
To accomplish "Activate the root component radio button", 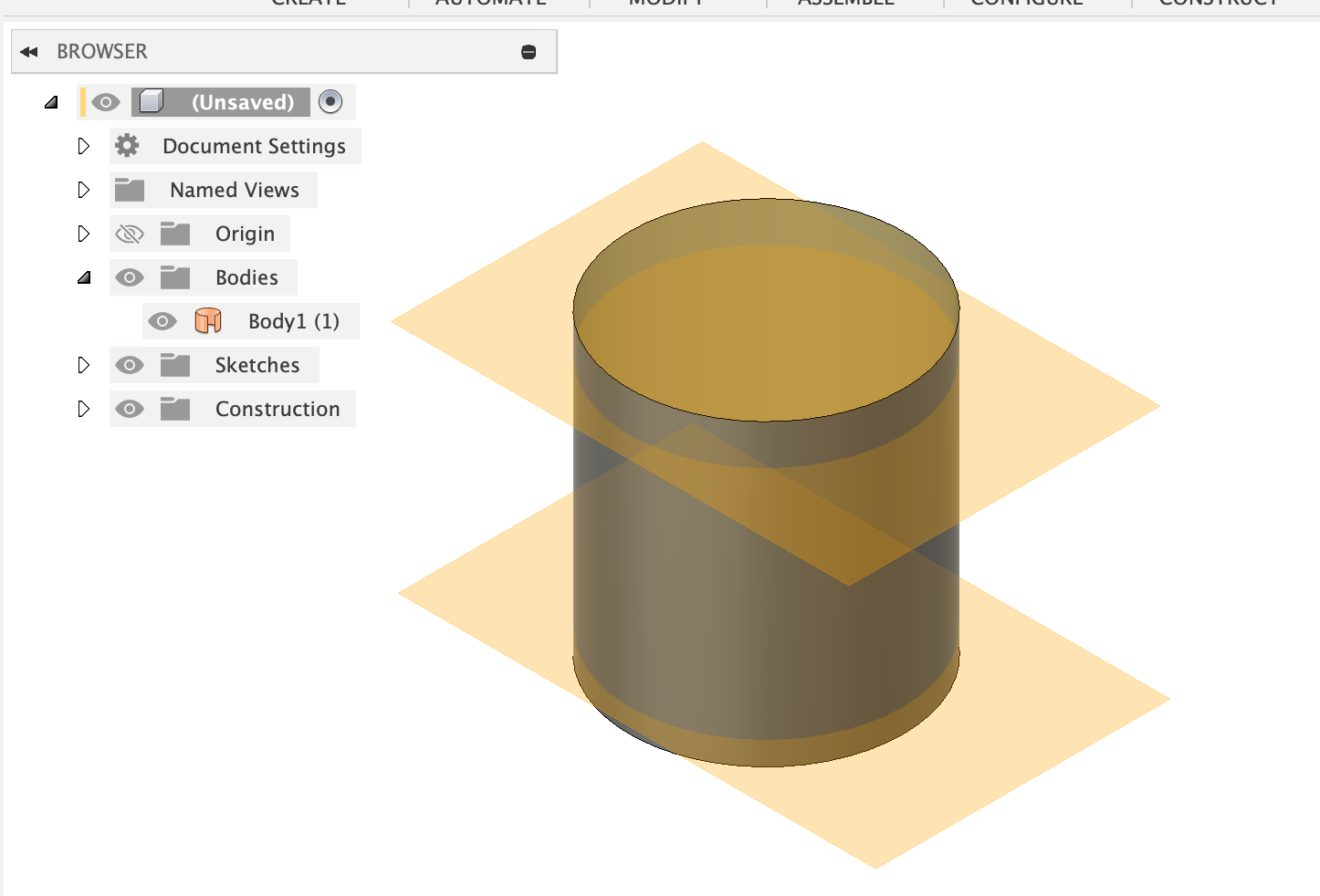I will (330, 101).
